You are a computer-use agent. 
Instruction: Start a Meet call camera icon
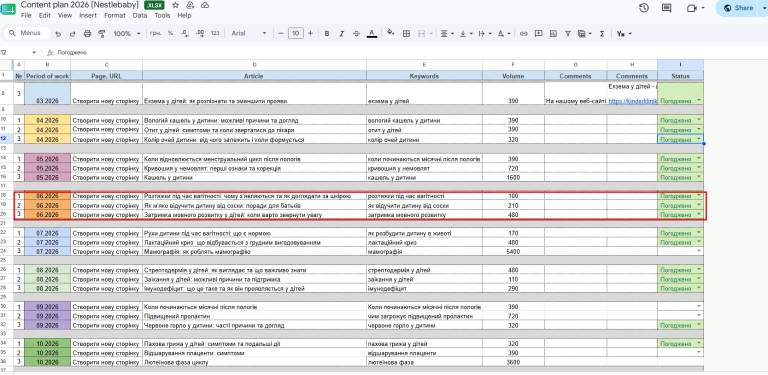point(692,8)
